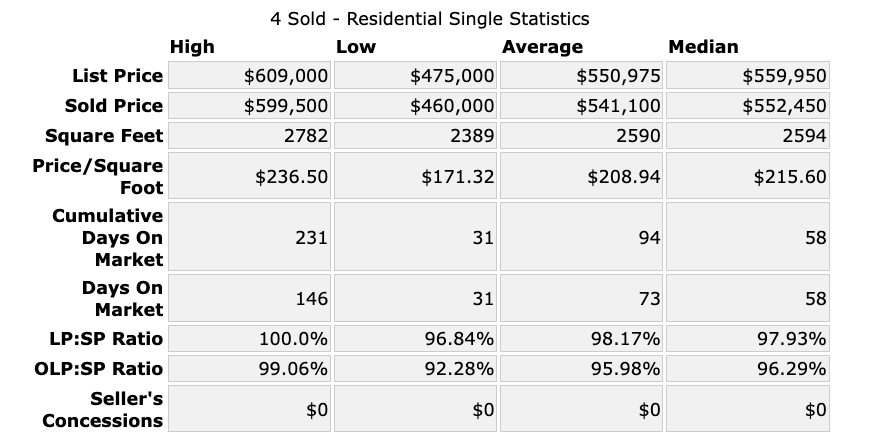This screenshot has height=446, width=876.
Task: Click the Average Sold Price cell $541,100
Action: coord(618,106)
